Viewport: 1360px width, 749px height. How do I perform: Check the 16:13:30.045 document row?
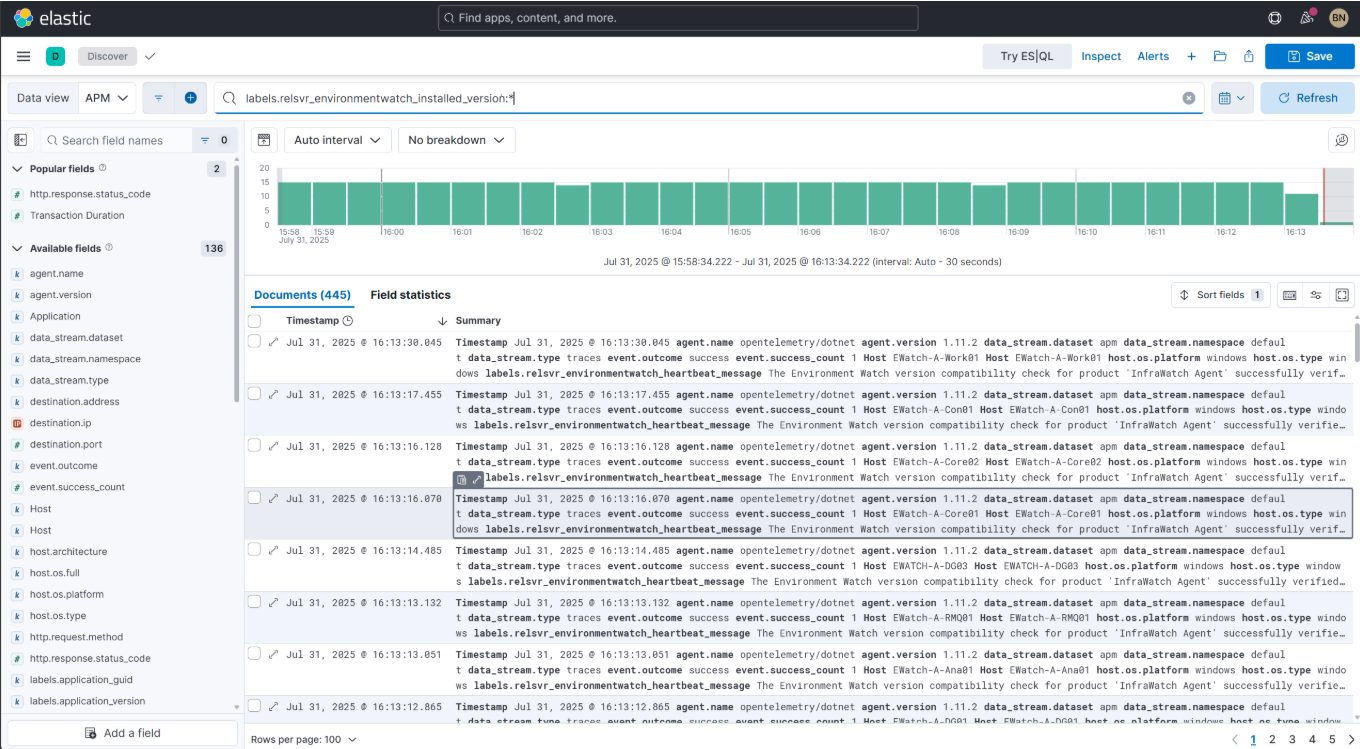click(x=254, y=342)
